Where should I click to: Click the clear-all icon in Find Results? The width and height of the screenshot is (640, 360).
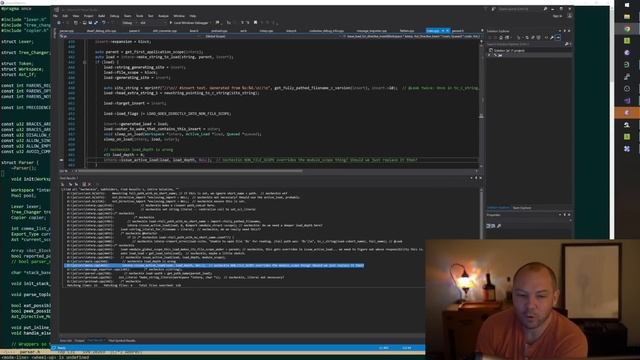coord(89,184)
